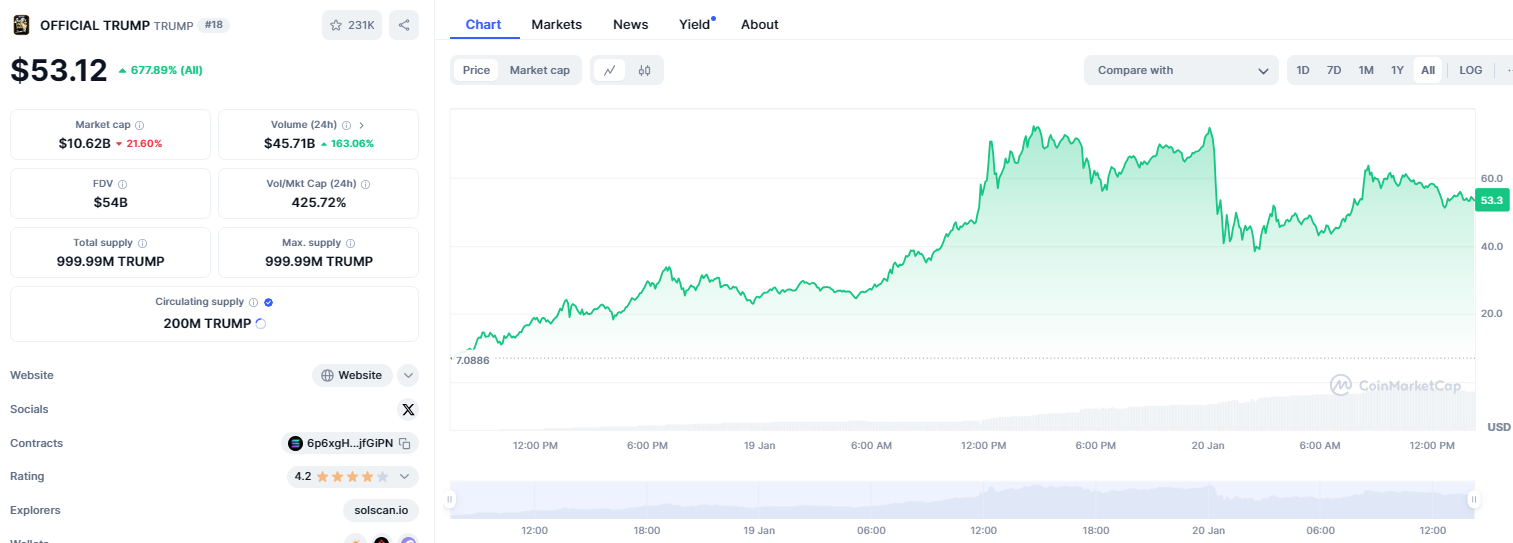
Task: Copy the contract address
Action: coord(405,443)
